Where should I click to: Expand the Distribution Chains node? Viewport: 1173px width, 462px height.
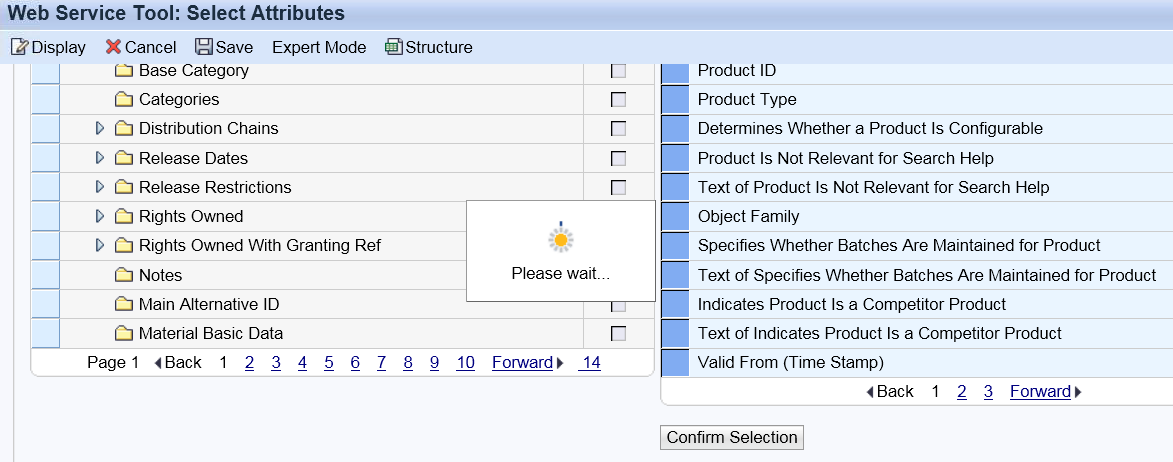(100, 129)
